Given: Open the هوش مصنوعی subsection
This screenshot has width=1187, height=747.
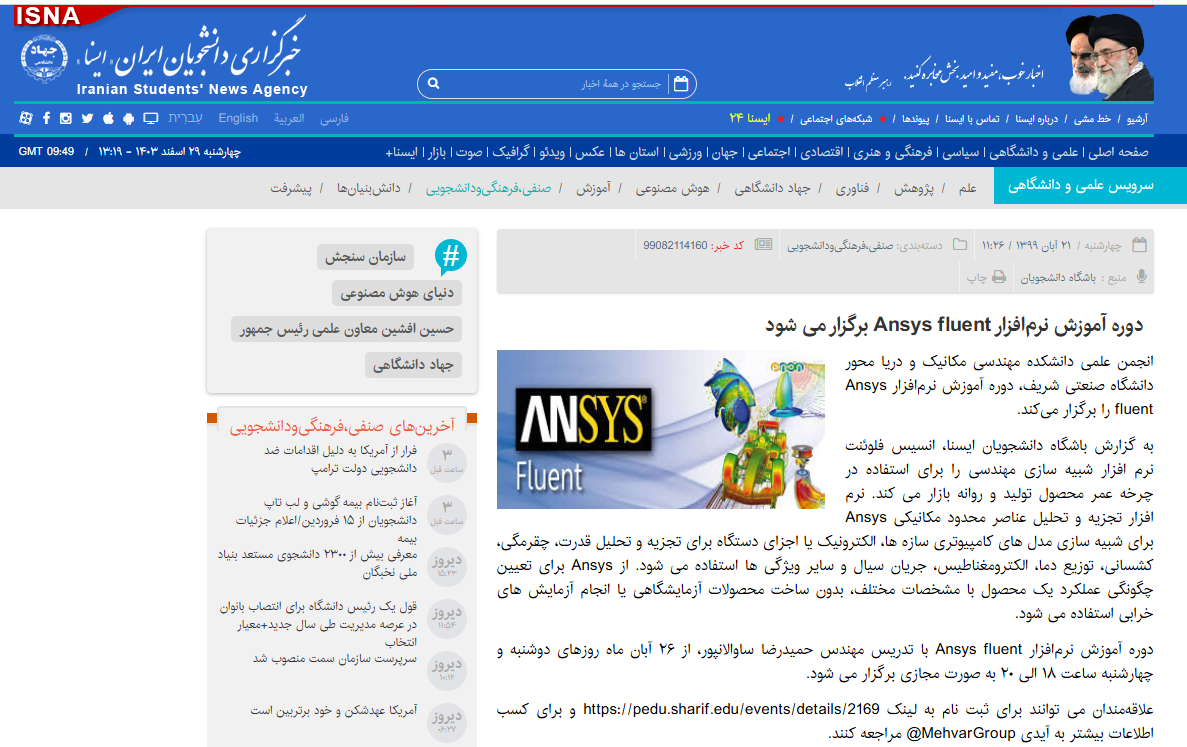Looking at the screenshot, I should [x=672, y=188].
